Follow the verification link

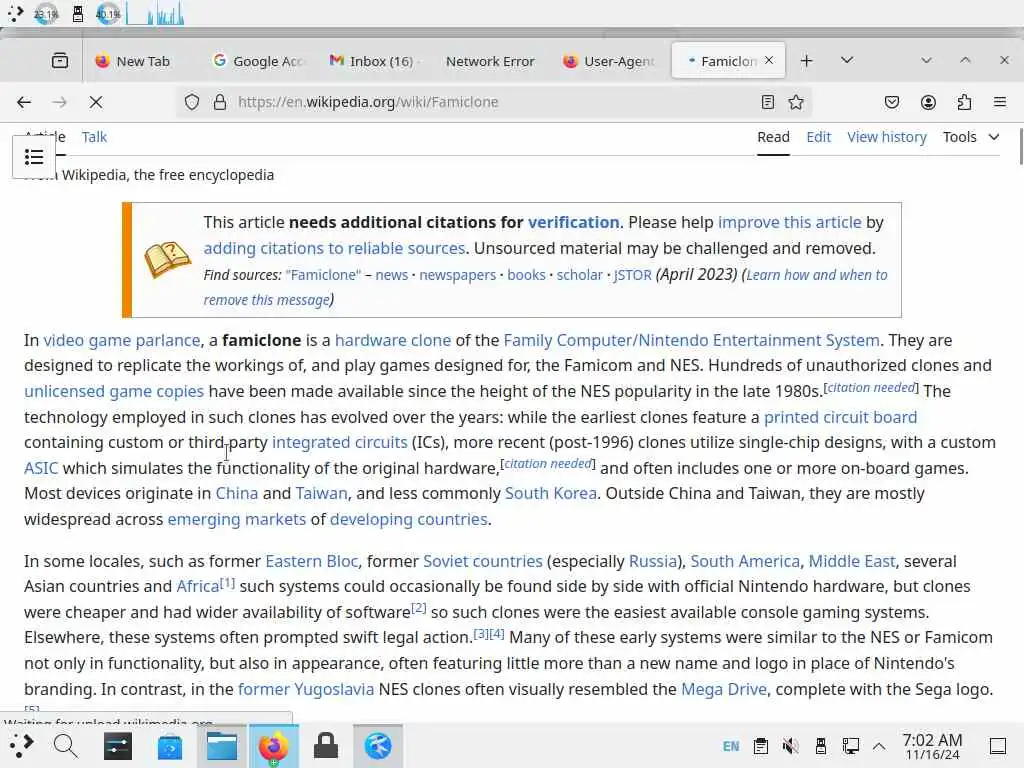pos(573,222)
